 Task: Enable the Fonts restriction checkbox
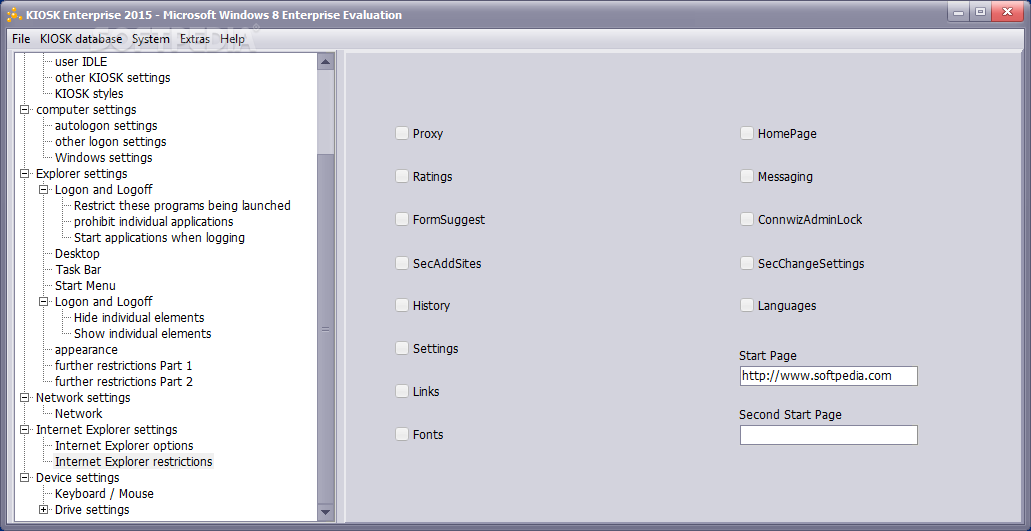point(402,434)
